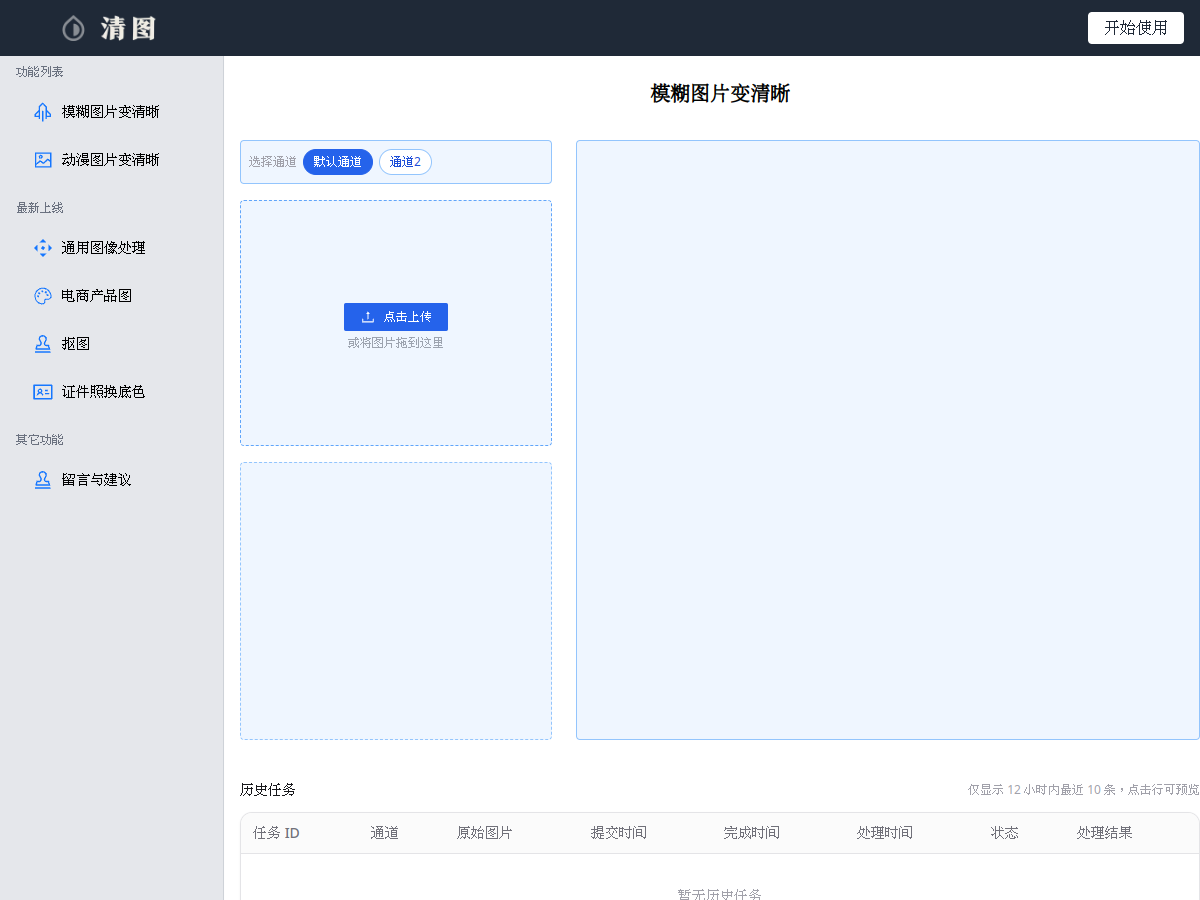Click the 清图 brand name text
Image resolution: width=1200 pixels, height=900 pixels.
[128, 28]
